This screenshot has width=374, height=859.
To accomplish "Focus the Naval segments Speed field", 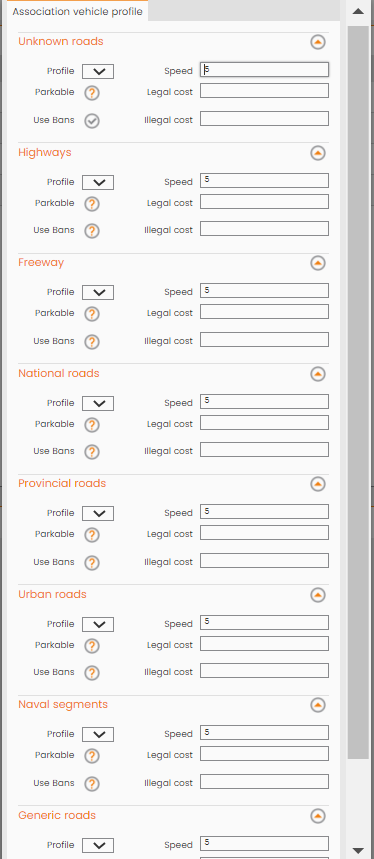I will (x=264, y=732).
